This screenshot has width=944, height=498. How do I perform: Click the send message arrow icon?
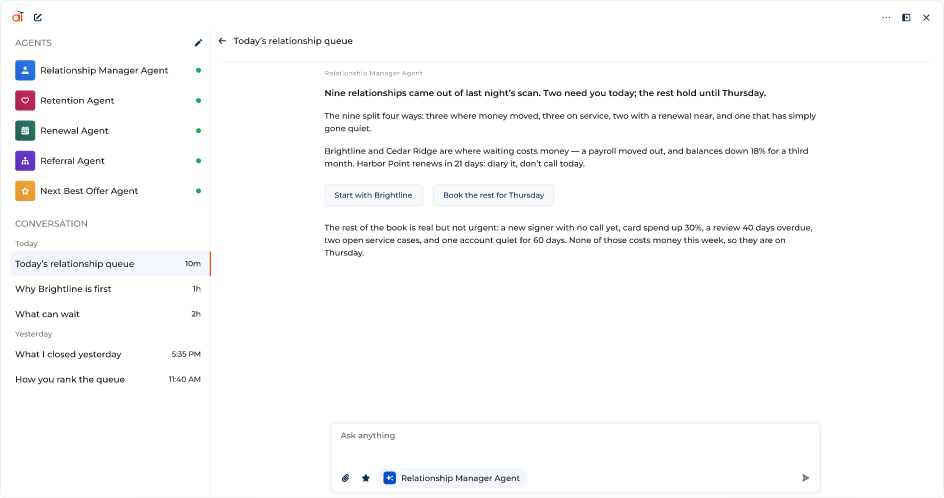pos(805,478)
